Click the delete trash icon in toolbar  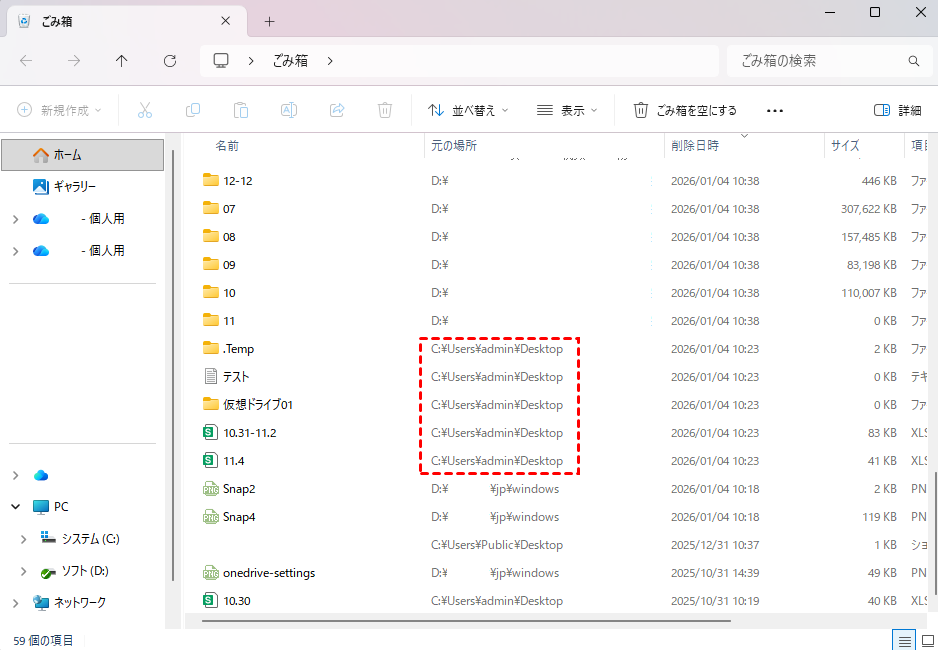385,110
